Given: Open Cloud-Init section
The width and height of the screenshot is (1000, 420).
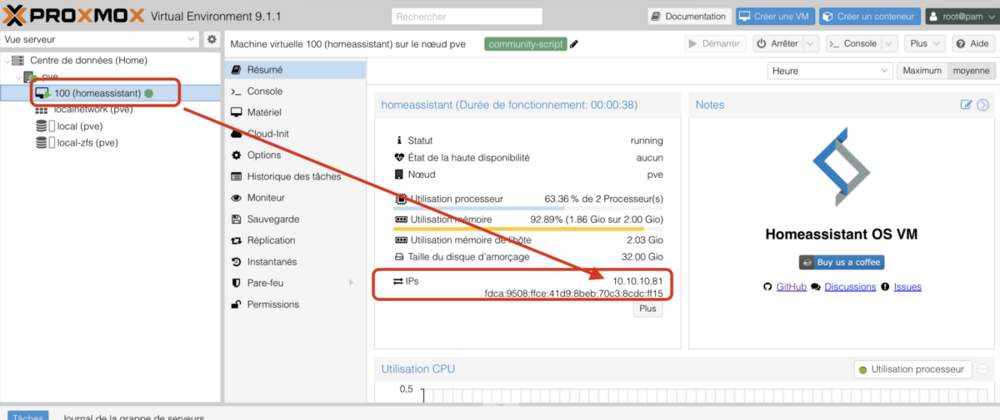Looking at the screenshot, I should [x=295, y=134].
